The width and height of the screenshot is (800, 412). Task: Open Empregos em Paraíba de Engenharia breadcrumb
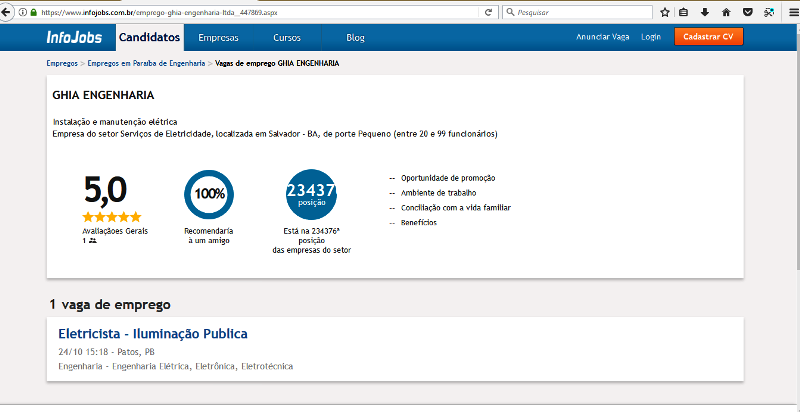(x=146, y=63)
